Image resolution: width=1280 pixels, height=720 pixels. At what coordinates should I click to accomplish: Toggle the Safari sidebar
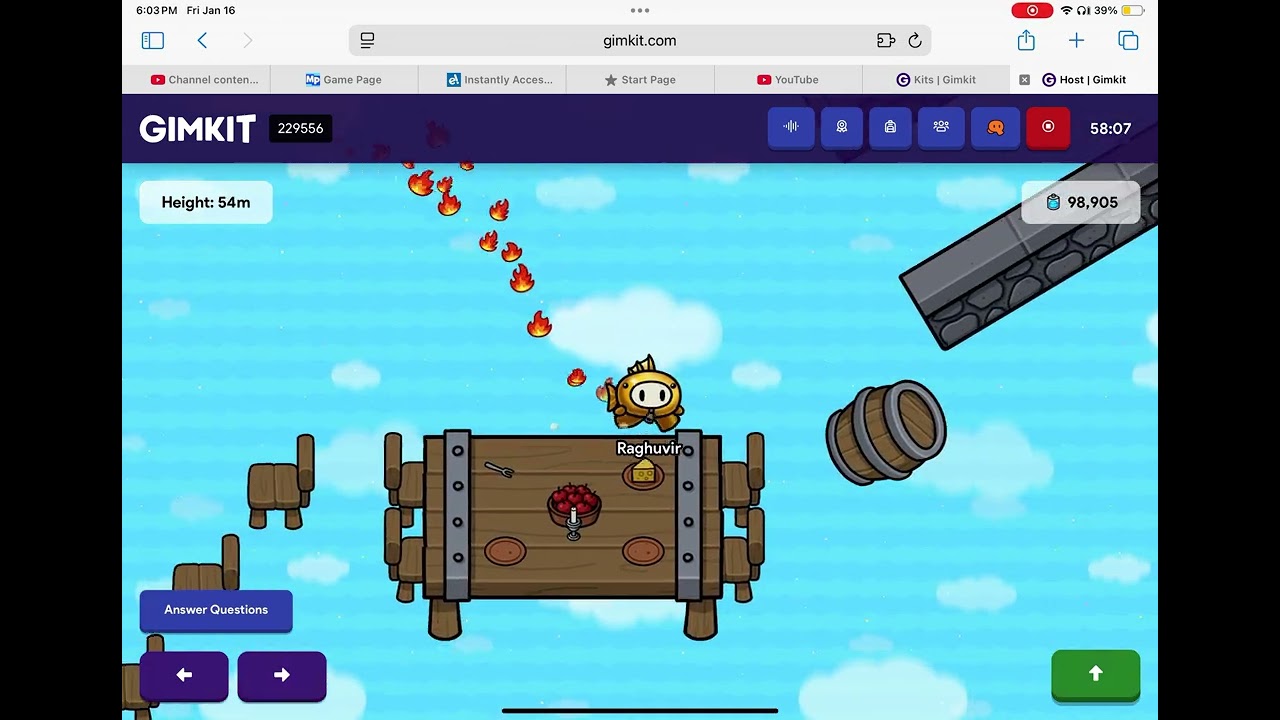pyautogui.click(x=153, y=40)
